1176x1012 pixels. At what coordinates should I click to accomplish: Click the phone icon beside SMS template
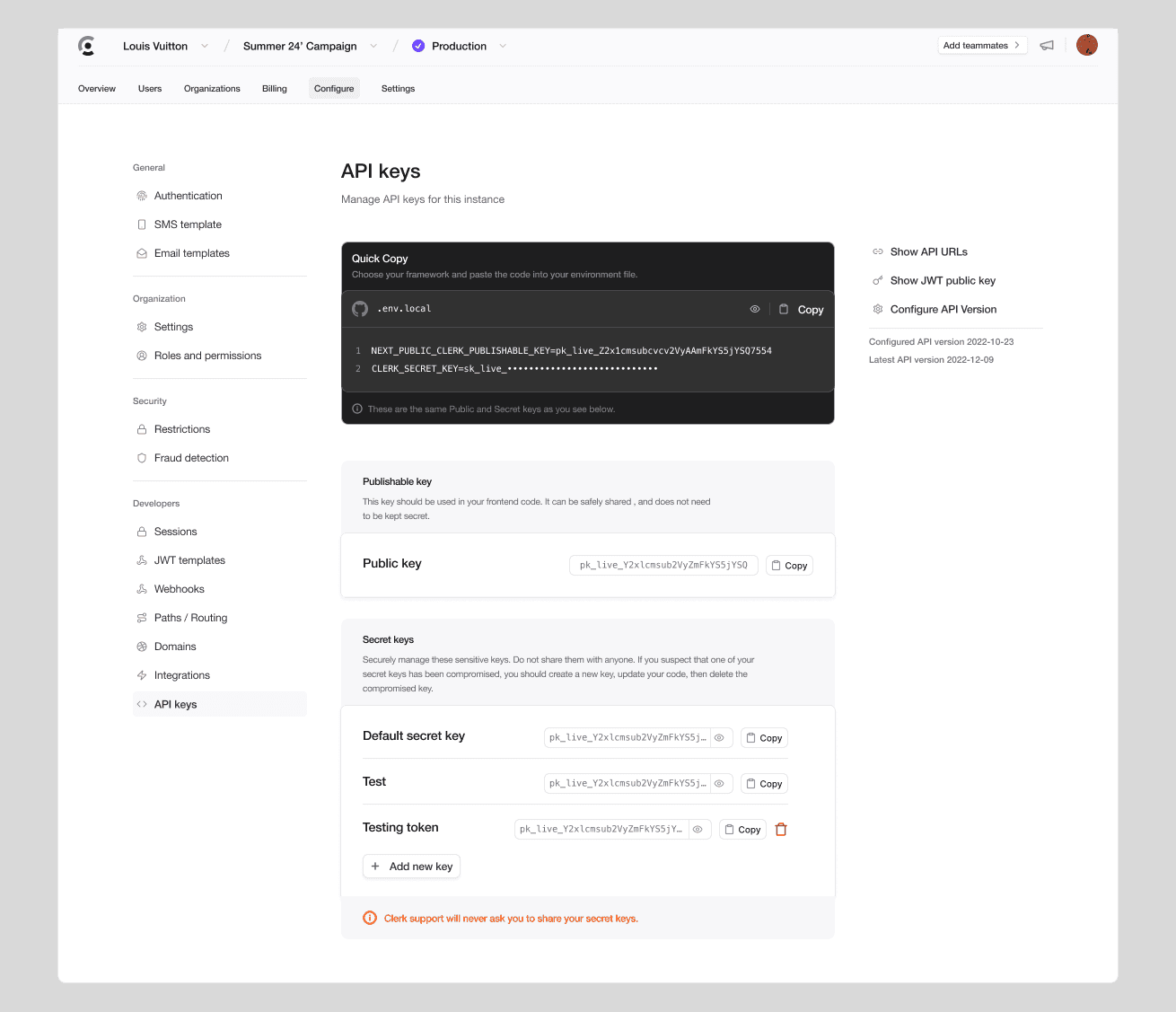(142, 224)
